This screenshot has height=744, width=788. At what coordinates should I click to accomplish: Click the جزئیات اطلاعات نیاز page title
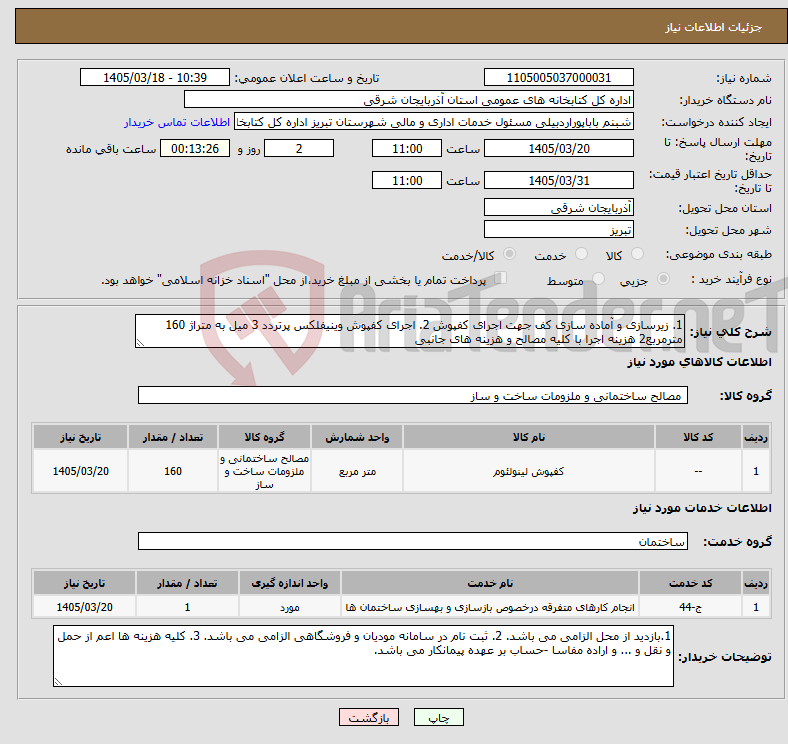pyautogui.click(x=714, y=27)
